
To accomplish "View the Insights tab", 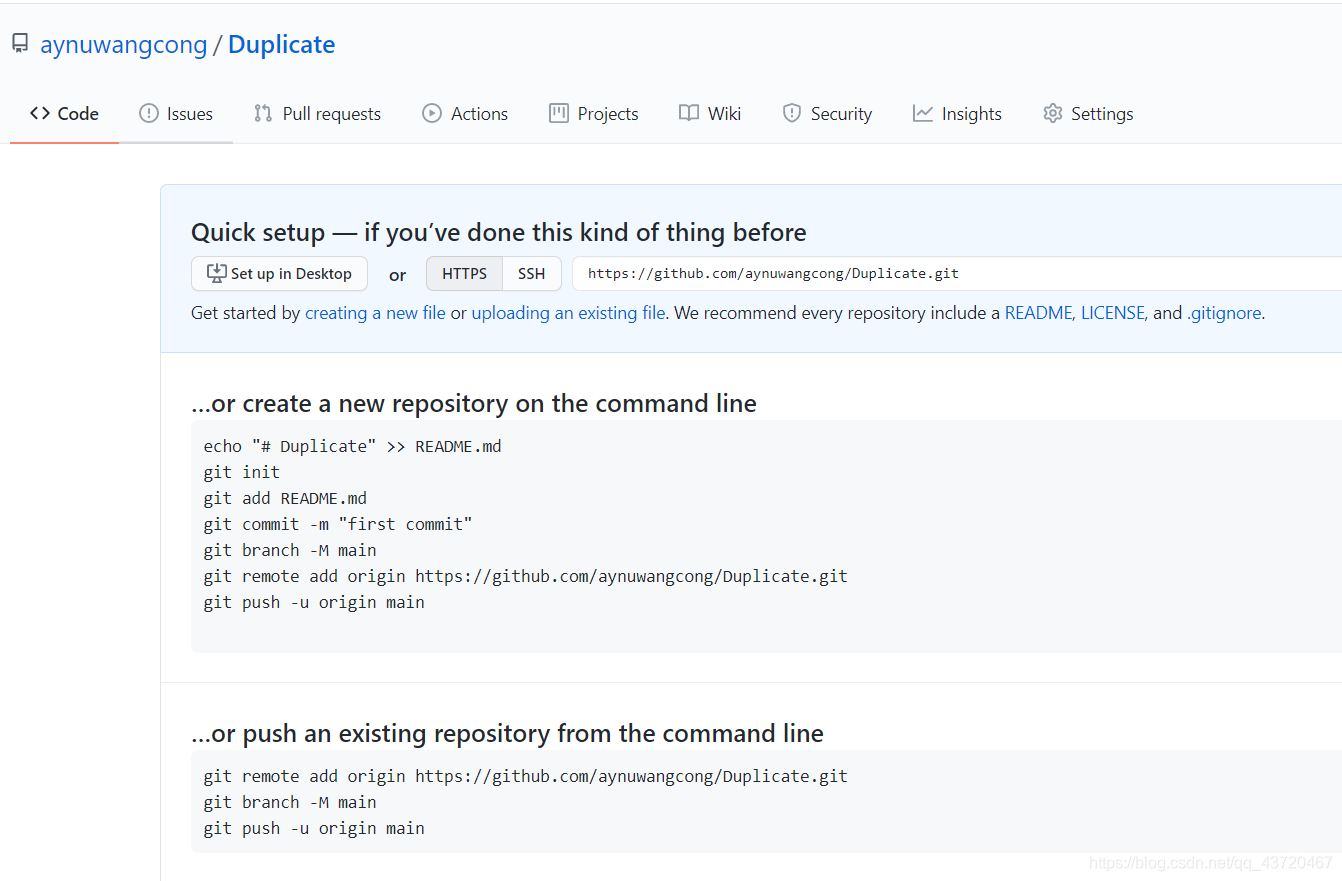I will pos(957,114).
